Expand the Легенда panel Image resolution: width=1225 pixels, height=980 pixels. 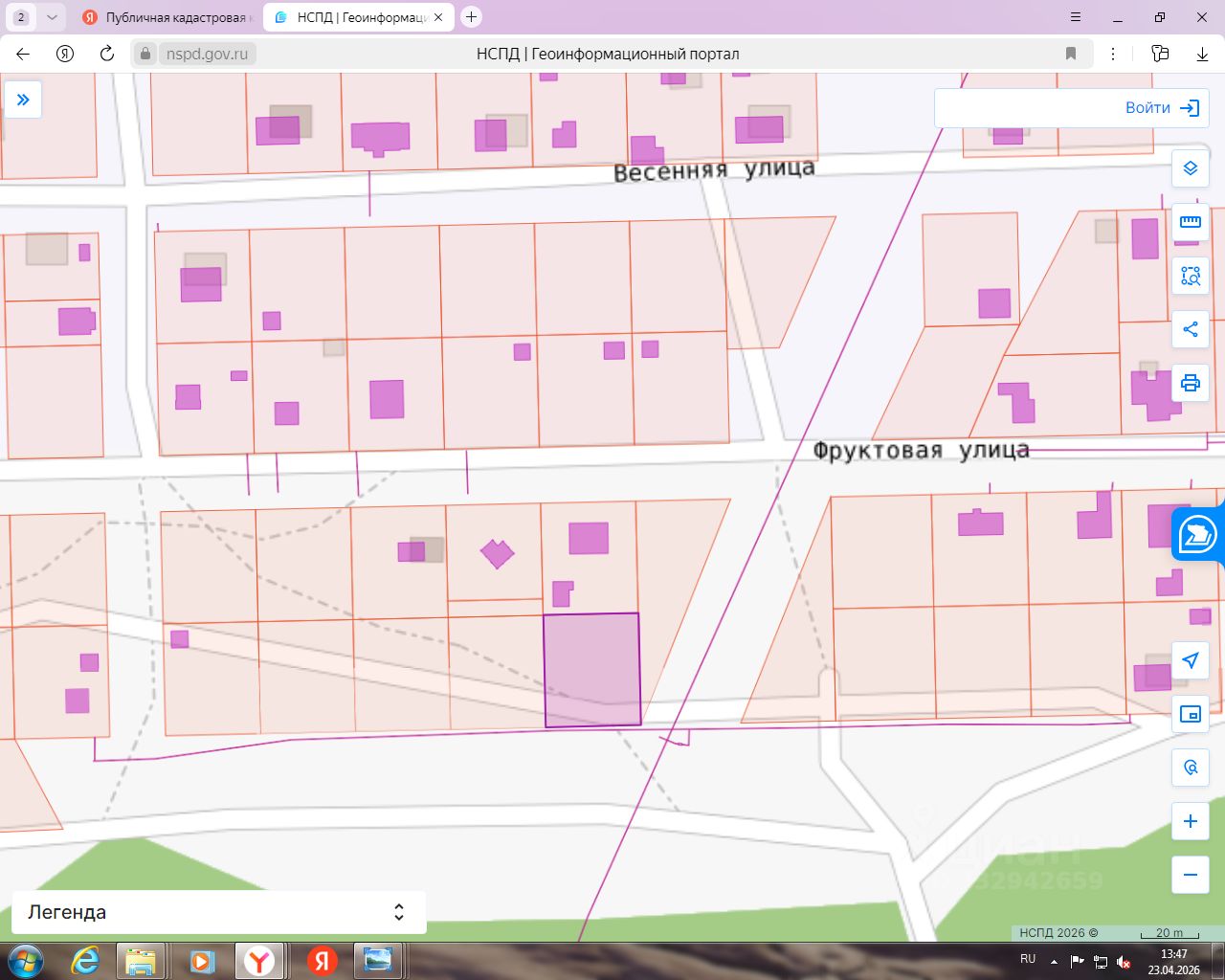click(218, 912)
